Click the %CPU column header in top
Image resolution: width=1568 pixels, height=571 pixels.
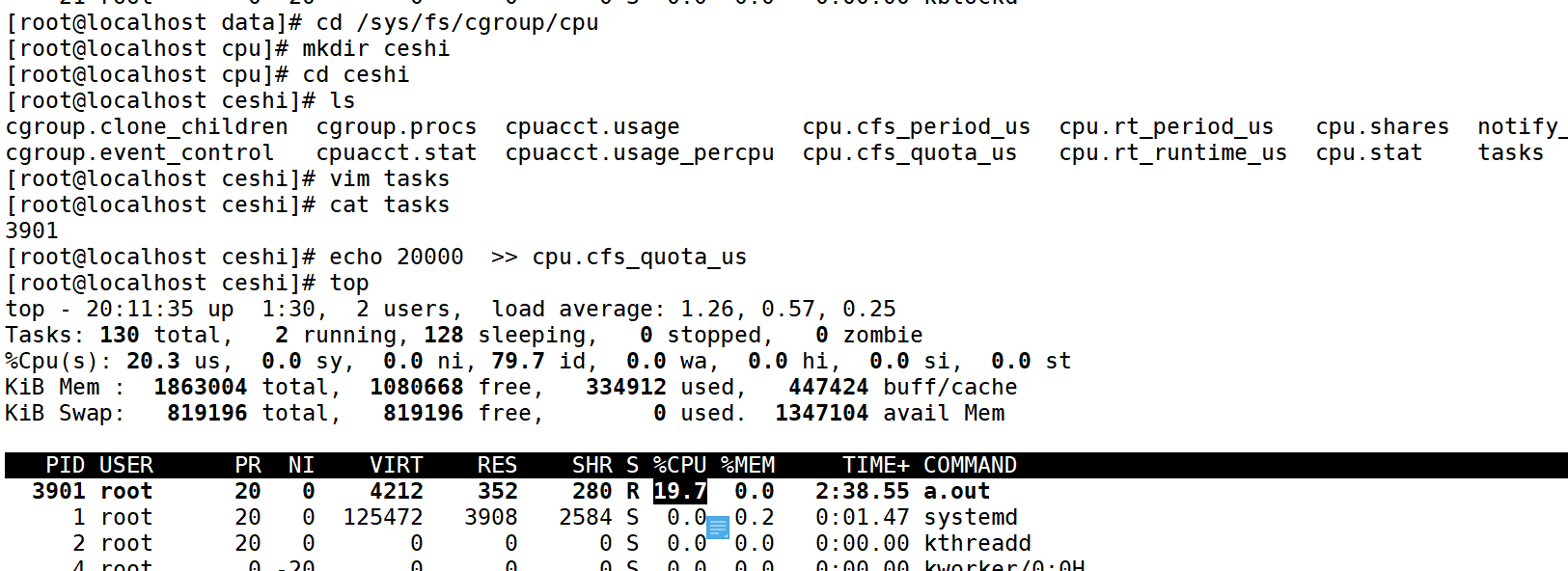pos(679,465)
